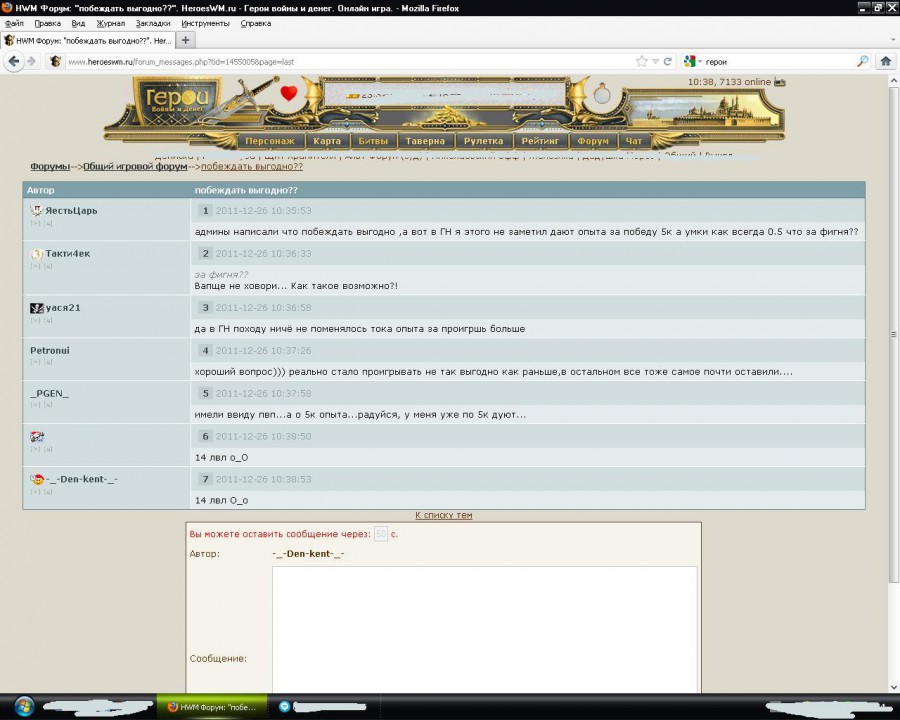The height and width of the screenshot is (720, 900).
Task: Open the search engine dropdown in search box
Action: point(692,61)
